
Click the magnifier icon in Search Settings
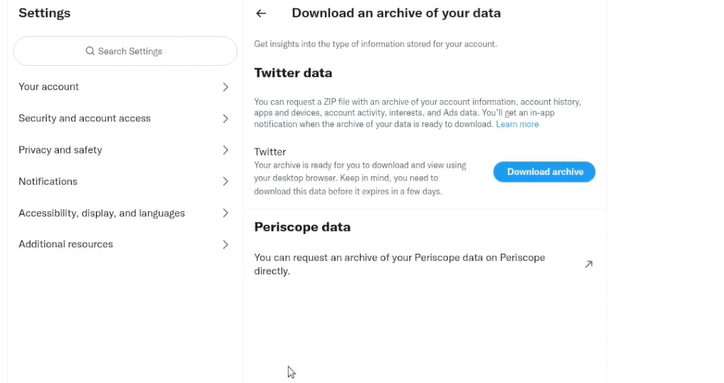tap(90, 51)
